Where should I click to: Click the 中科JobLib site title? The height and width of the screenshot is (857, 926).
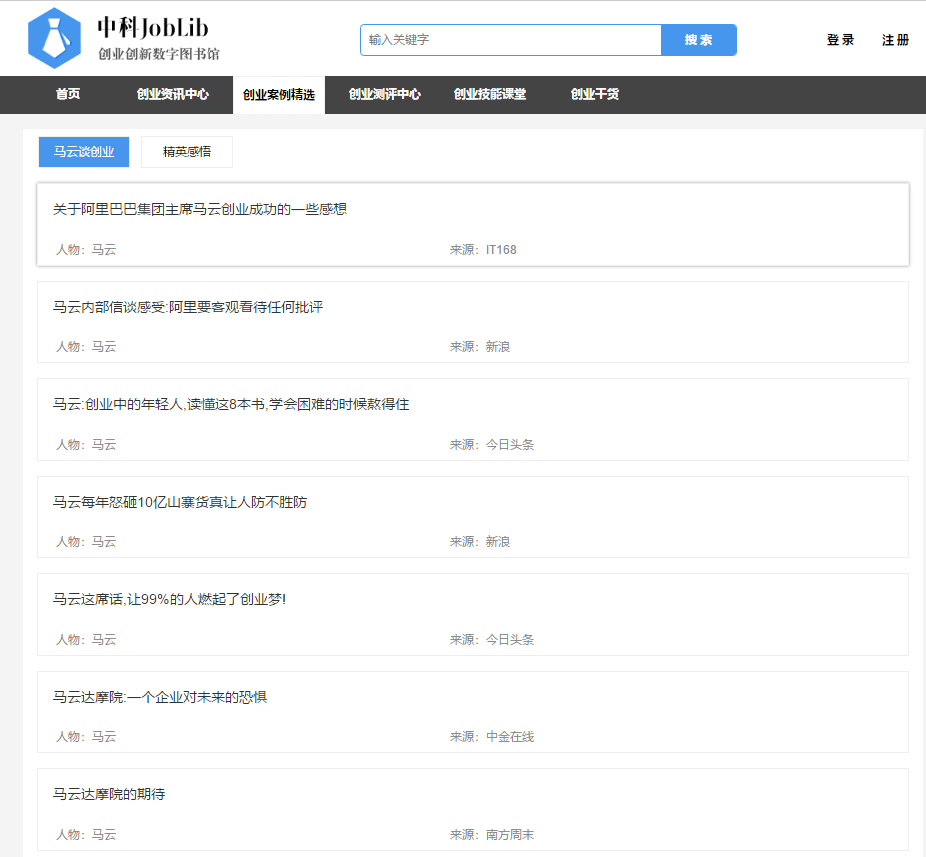coord(153,28)
